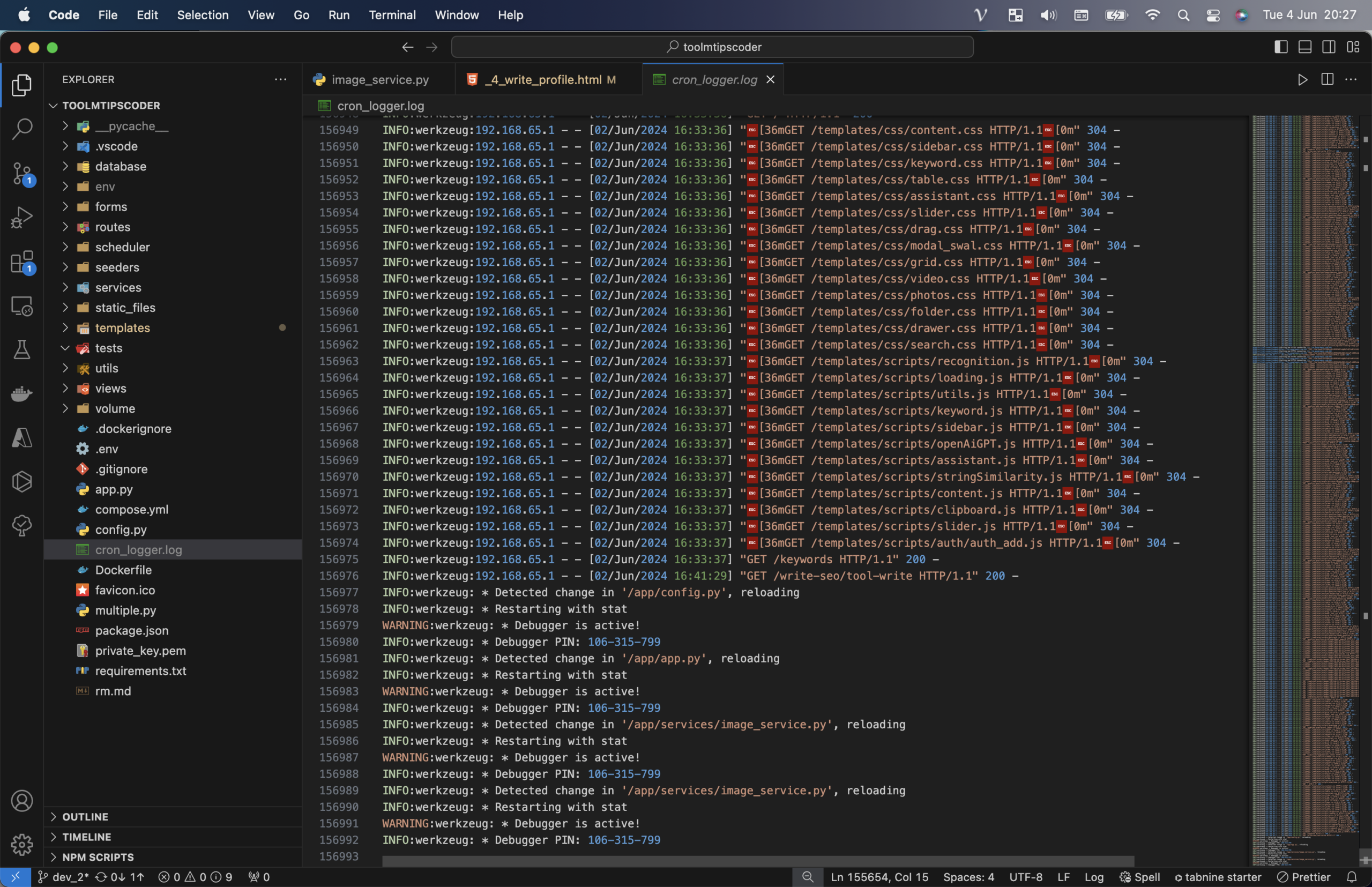The height and width of the screenshot is (887, 1372).
Task: Enable the split editor icon in toolbar
Action: click(1327, 79)
